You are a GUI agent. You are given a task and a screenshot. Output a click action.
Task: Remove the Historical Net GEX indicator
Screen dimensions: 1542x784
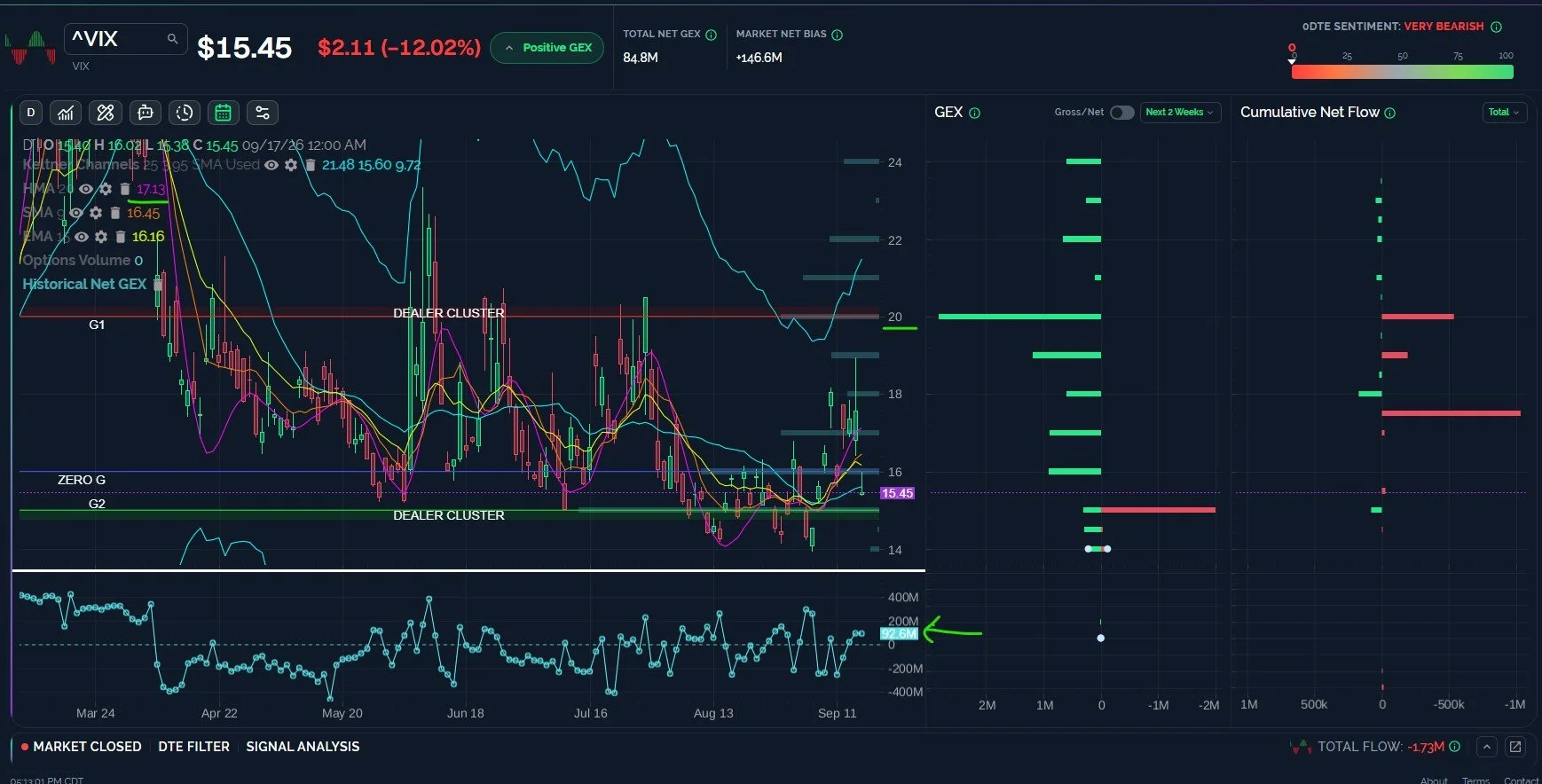158,285
